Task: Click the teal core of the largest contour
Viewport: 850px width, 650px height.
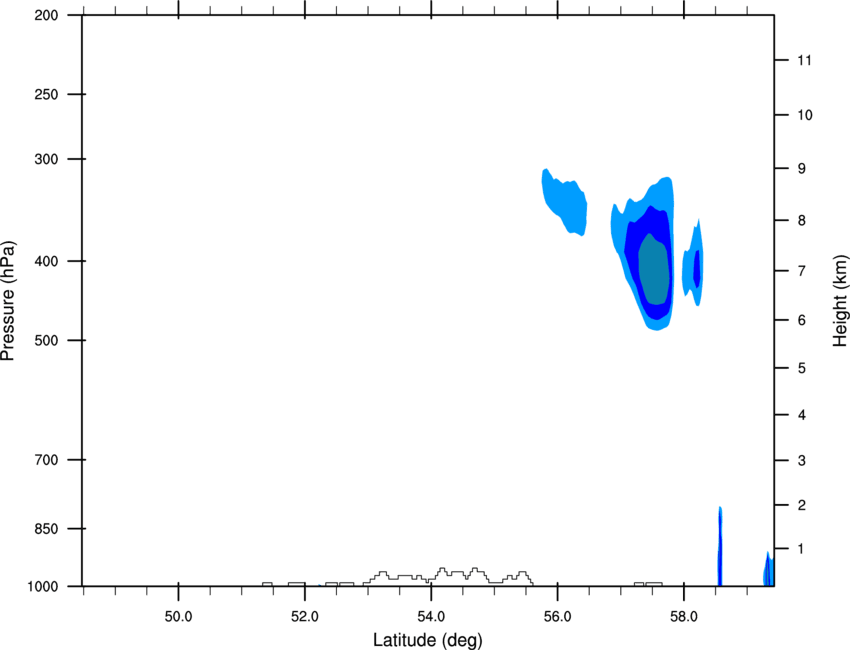Action: pos(653,269)
